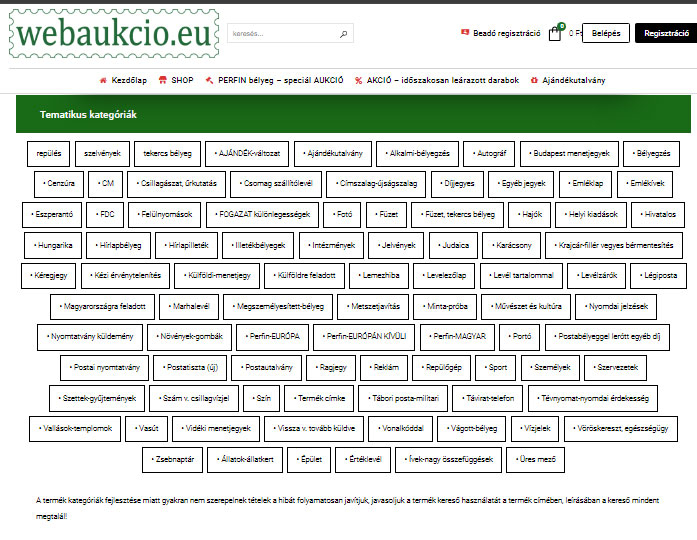
Task: Open the Eszperantó category
Action: (x=52, y=215)
